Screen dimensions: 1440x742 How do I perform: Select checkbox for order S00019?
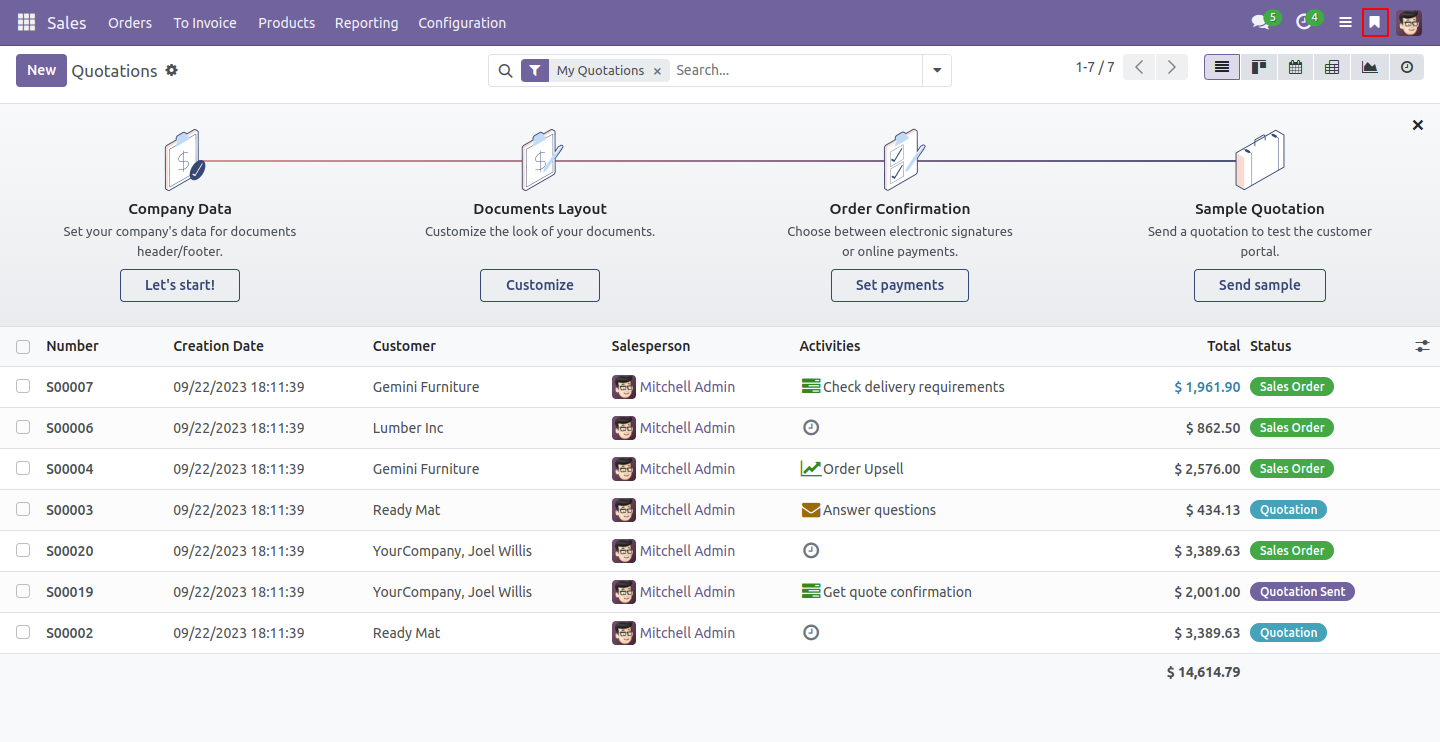(23, 591)
